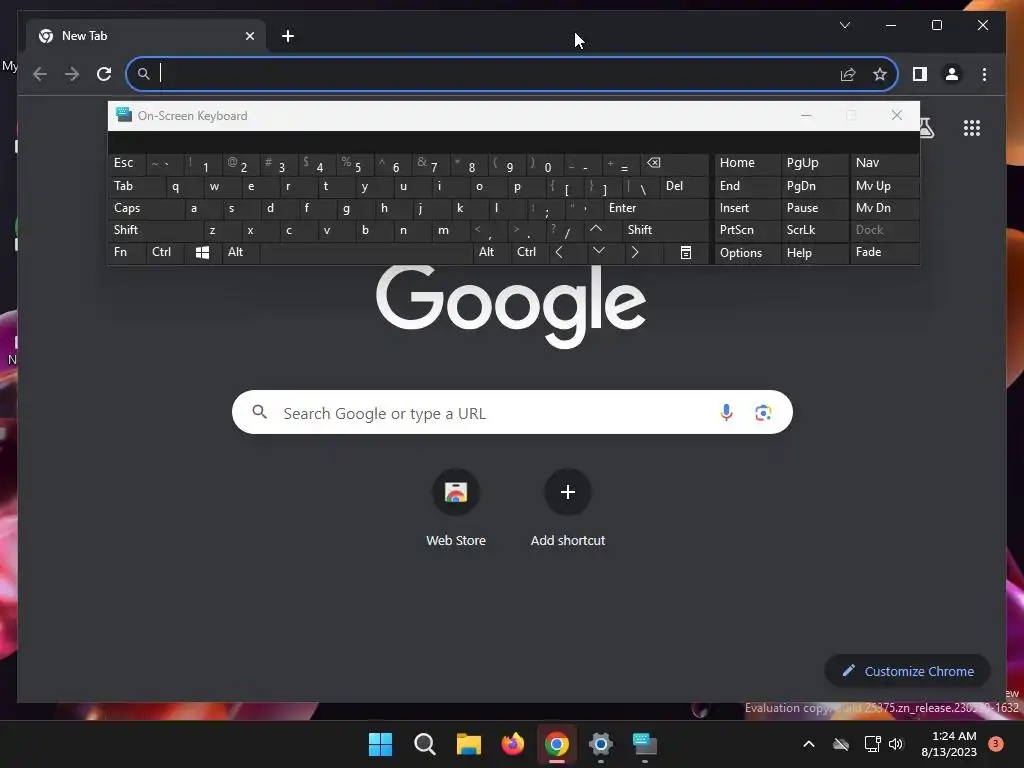Go back to previous page
1024x768 pixels.
[40, 74]
